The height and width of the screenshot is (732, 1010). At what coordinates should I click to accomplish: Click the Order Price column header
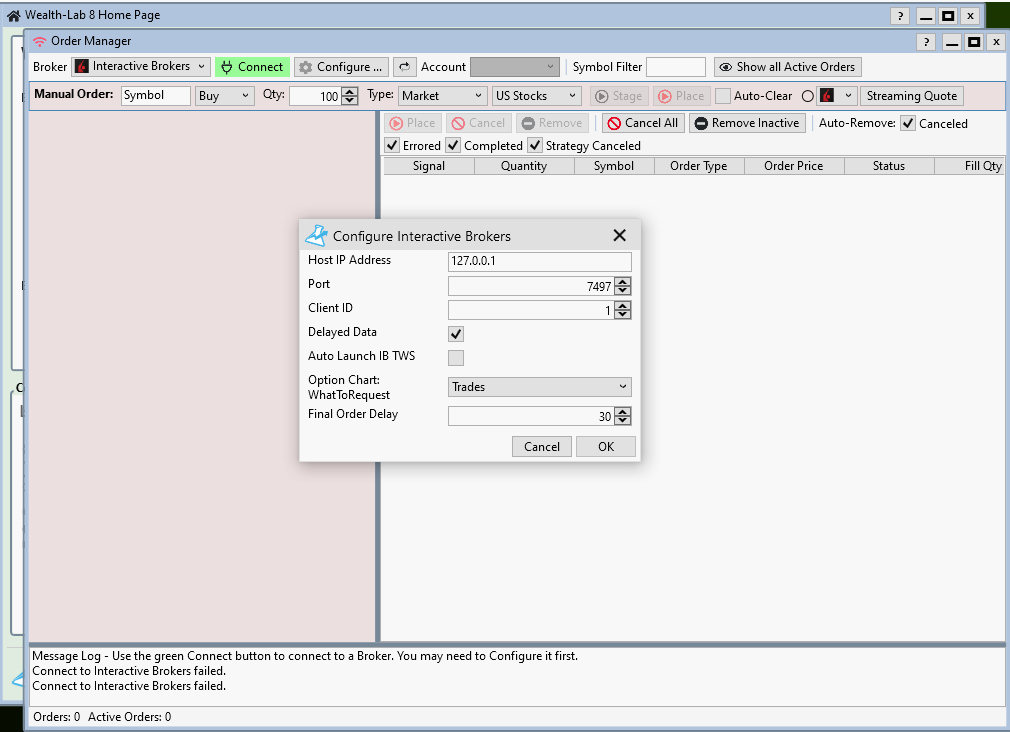793,166
